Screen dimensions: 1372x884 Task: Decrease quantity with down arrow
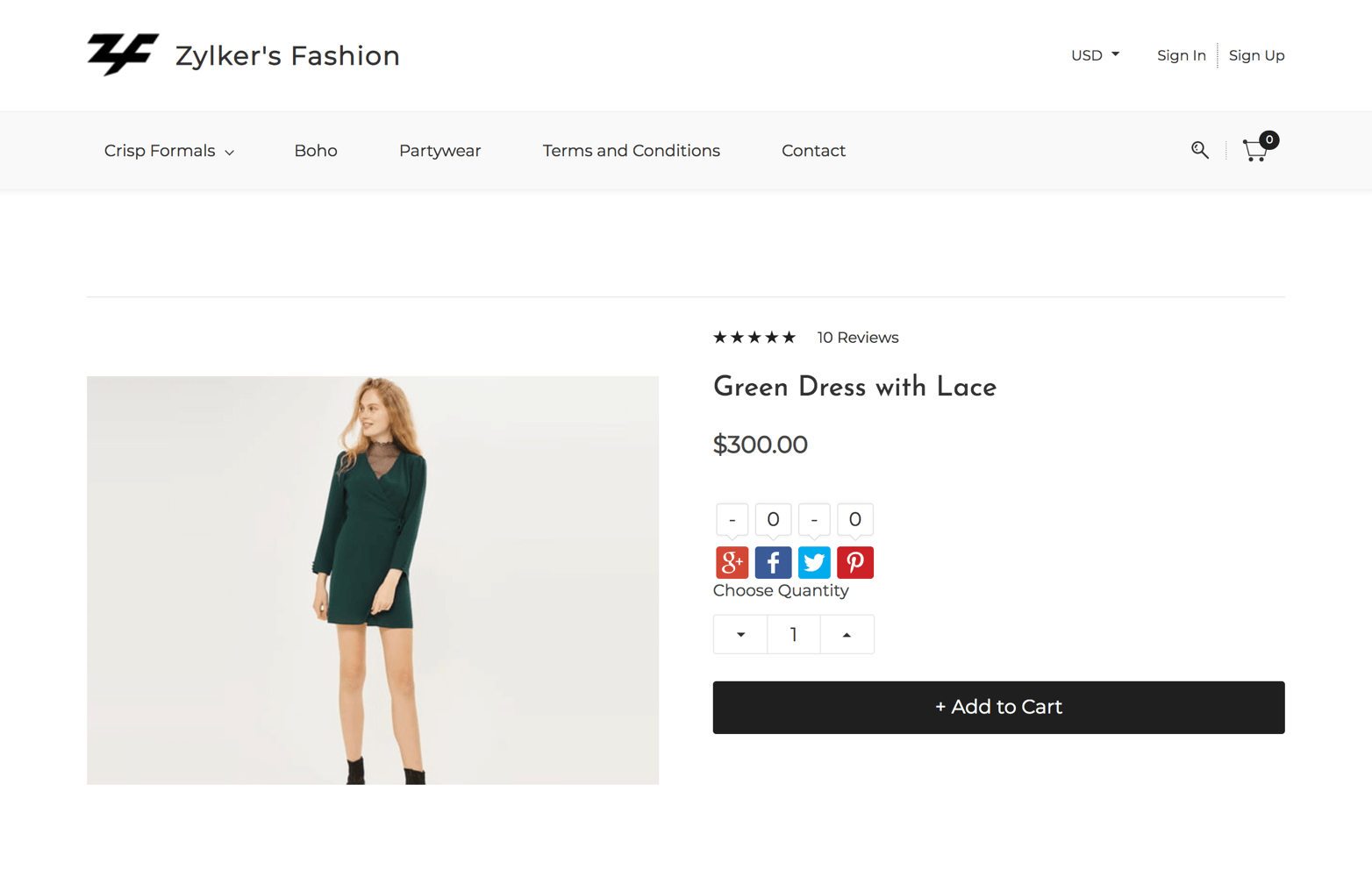[740, 634]
